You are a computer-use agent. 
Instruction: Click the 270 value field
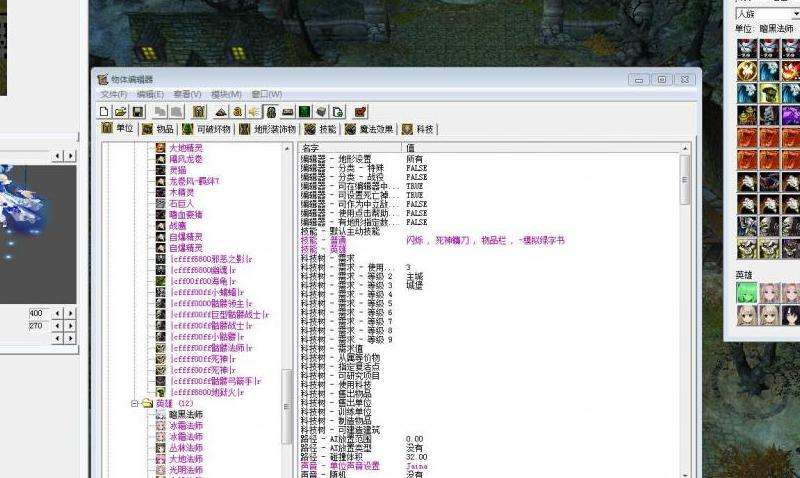click(x=39, y=326)
